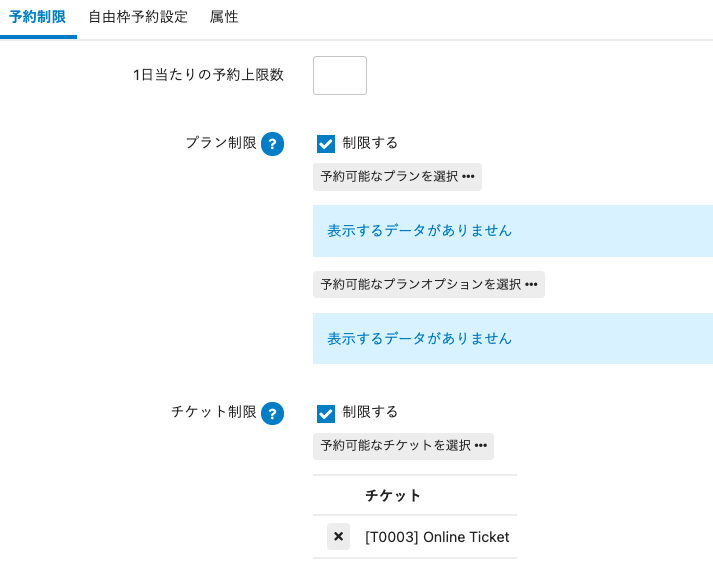
Task: Open the 予約可能なプランを選択 picker
Action: (397, 177)
